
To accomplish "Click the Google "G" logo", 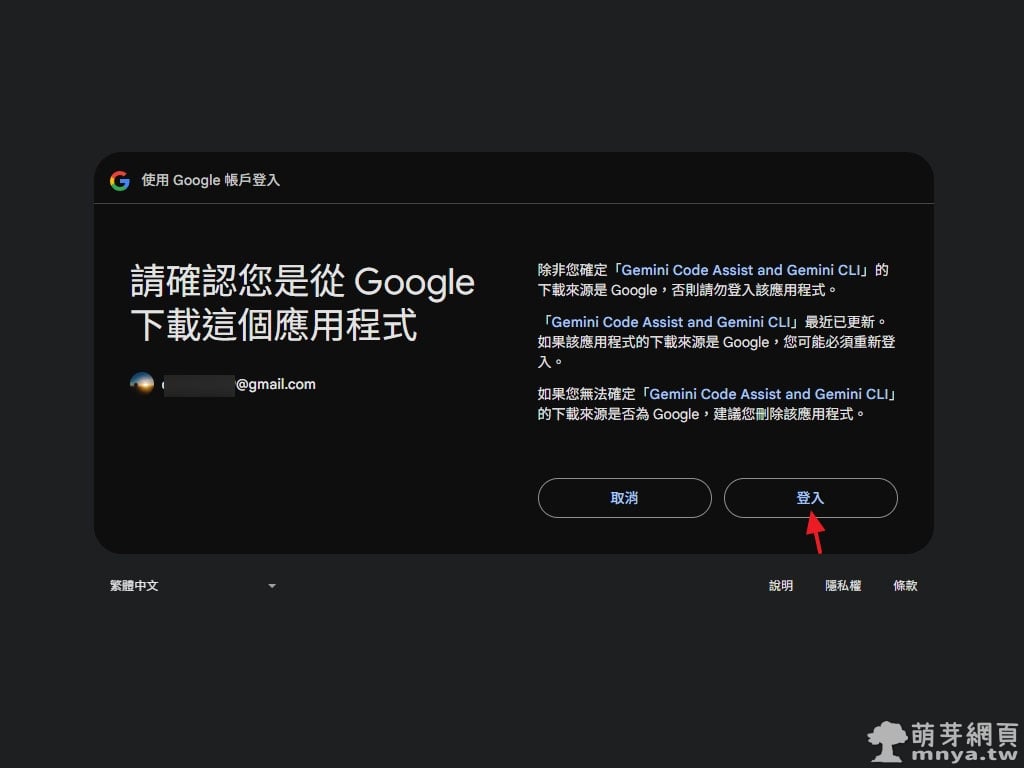I will (120, 181).
